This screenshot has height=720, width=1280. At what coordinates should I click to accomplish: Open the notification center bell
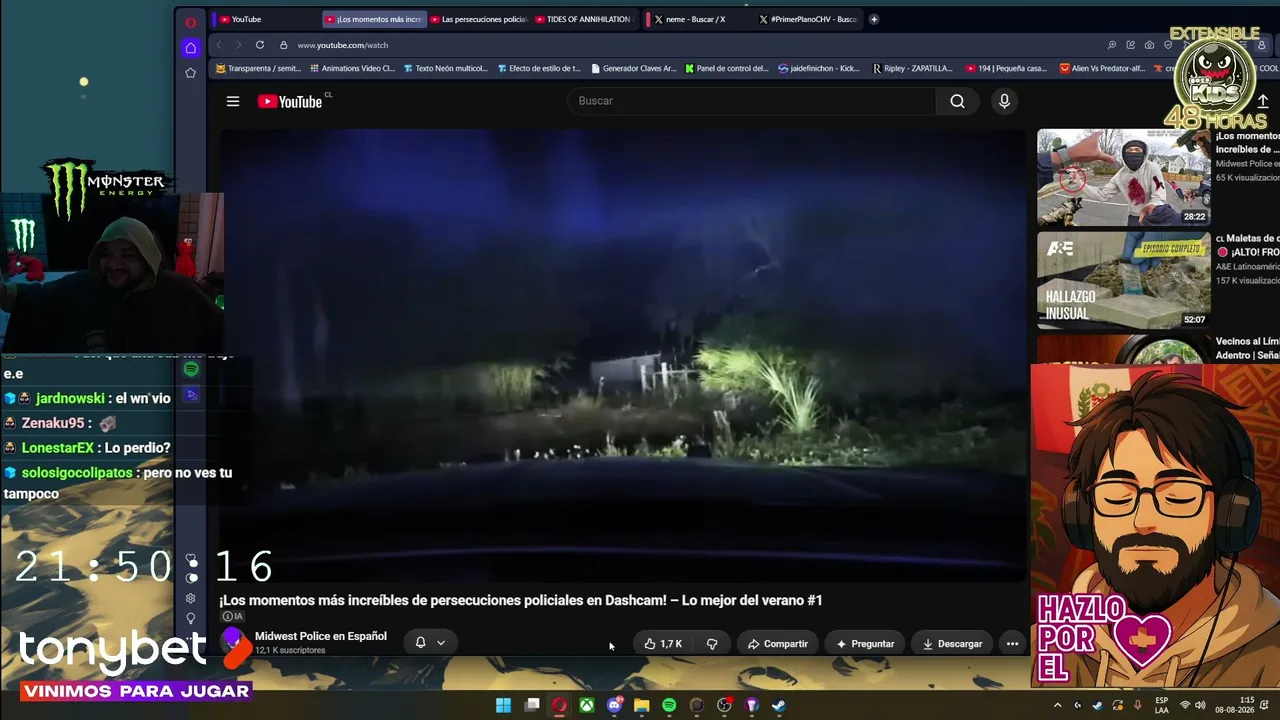1263,705
